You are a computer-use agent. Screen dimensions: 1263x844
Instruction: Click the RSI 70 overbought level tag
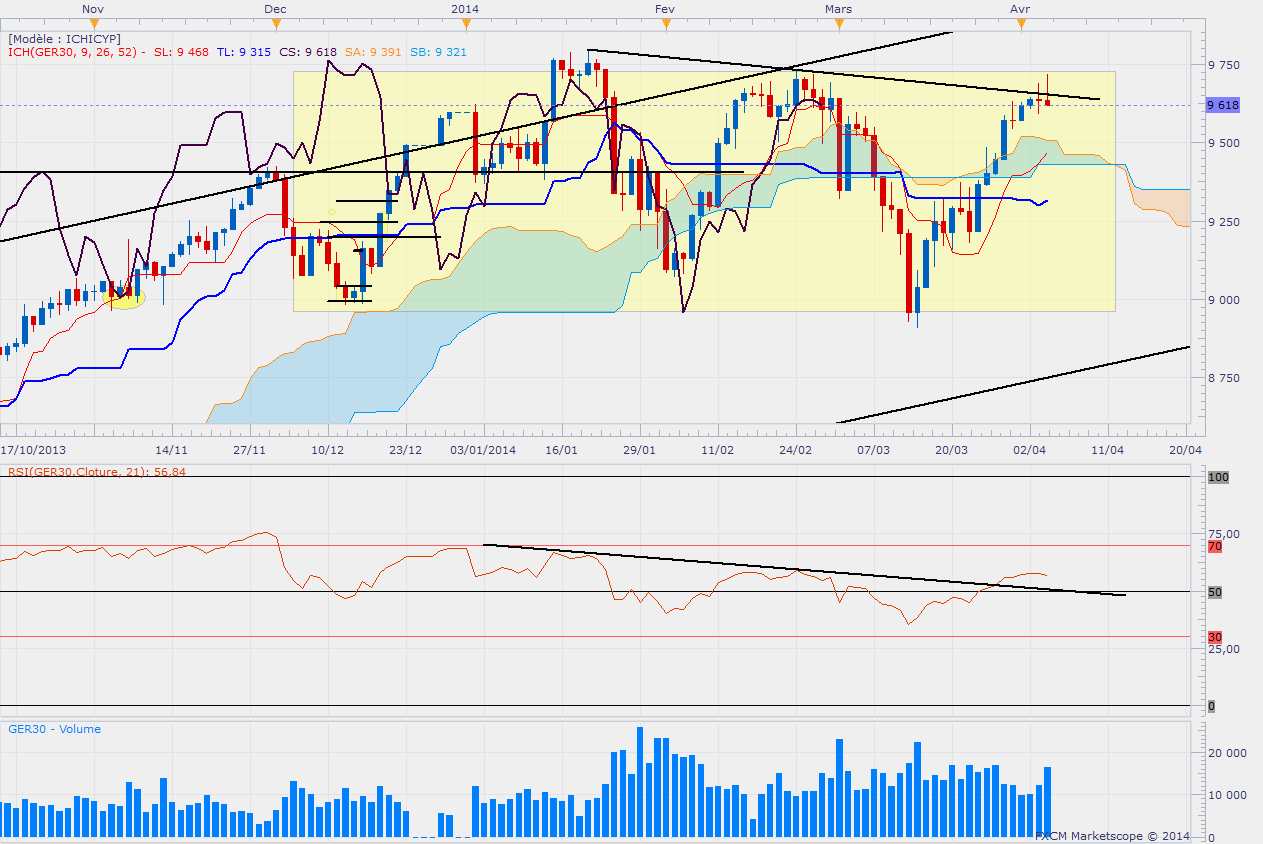point(1215,547)
